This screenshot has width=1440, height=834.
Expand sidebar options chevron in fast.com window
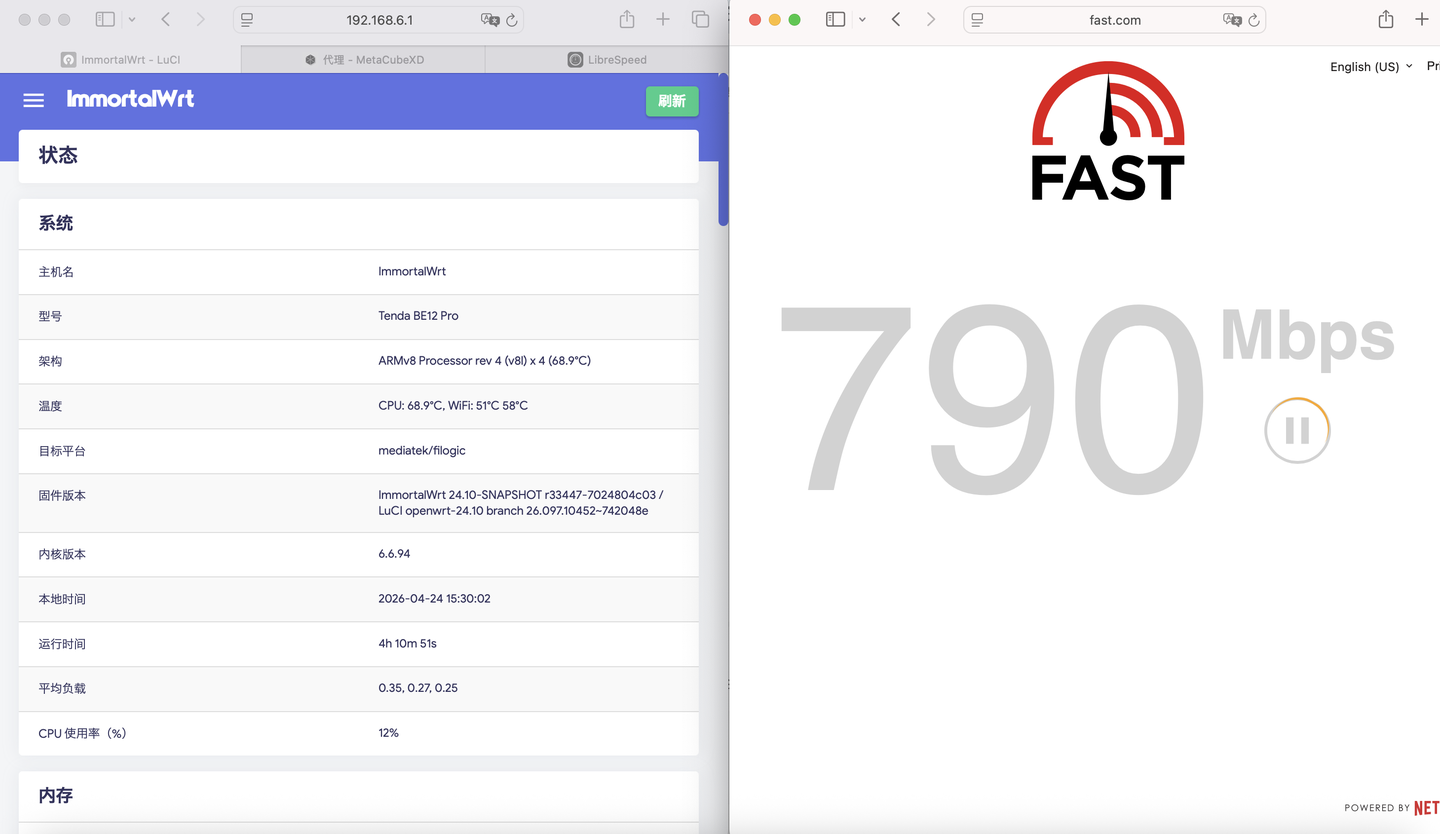pos(862,19)
